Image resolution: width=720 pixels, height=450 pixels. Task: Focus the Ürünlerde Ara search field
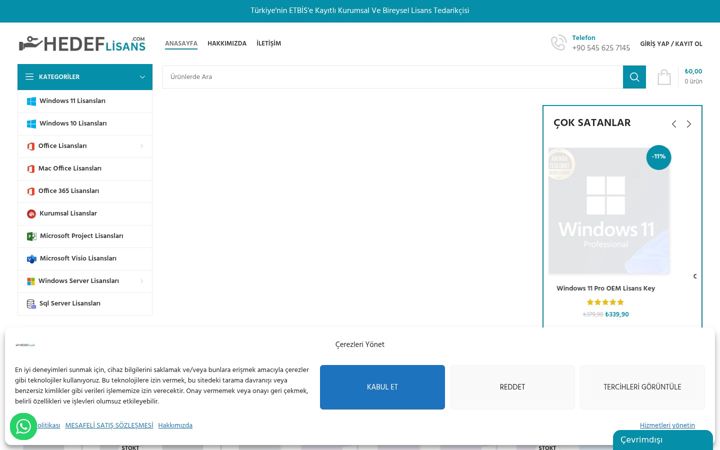point(393,77)
